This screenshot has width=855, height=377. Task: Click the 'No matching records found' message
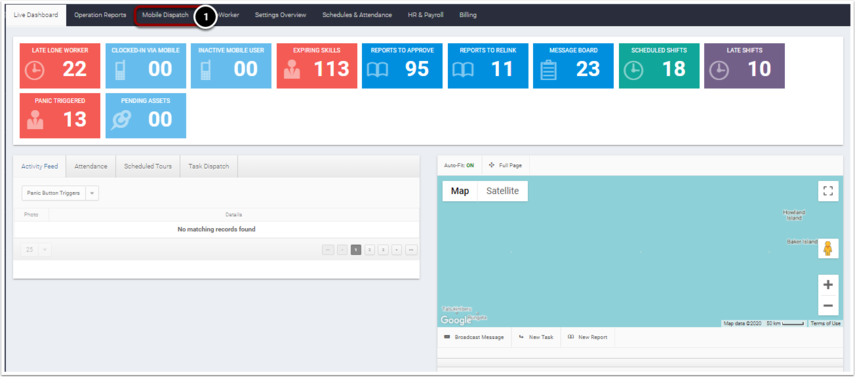[x=216, y=230]
